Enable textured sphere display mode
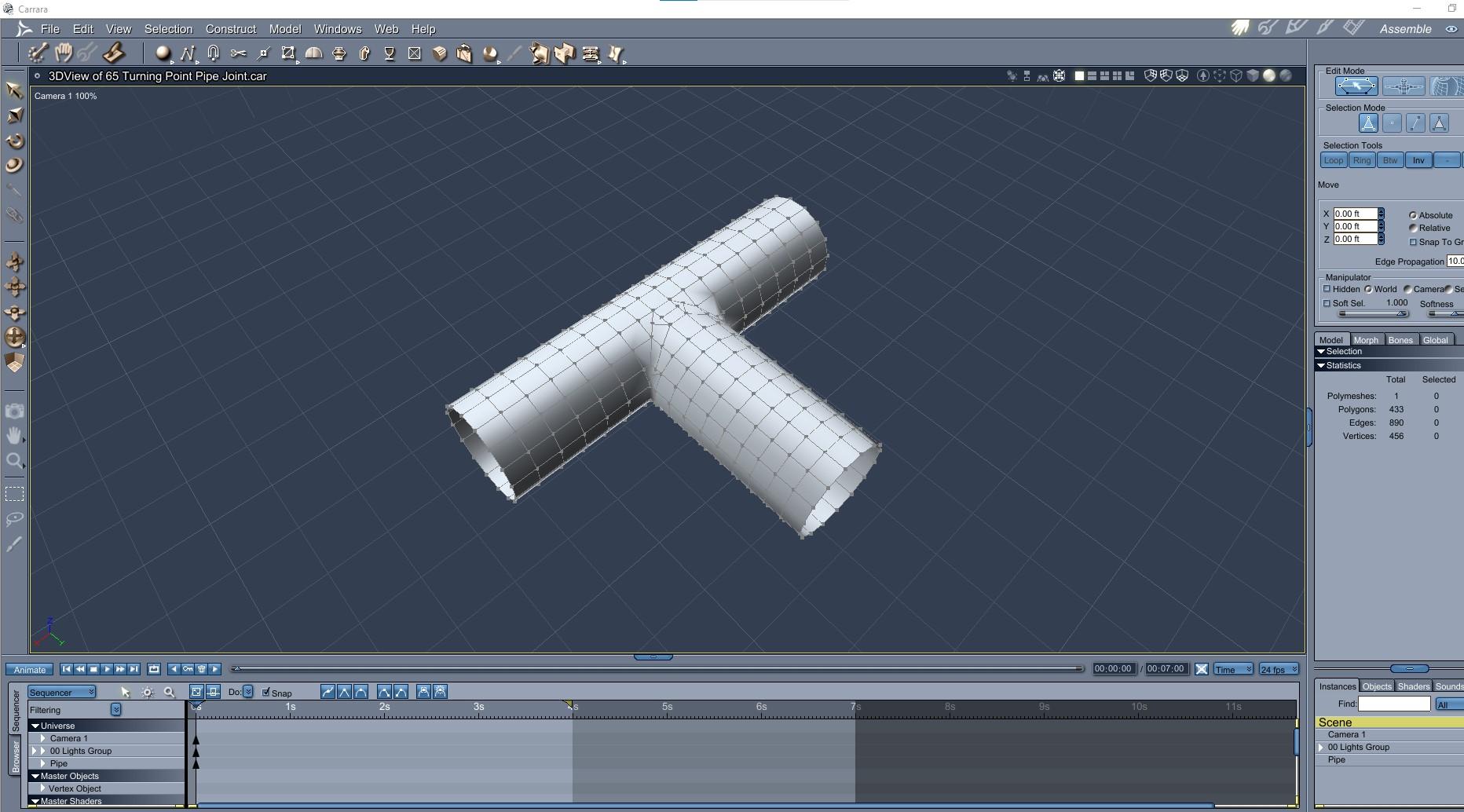 [x=1286, y=76]
